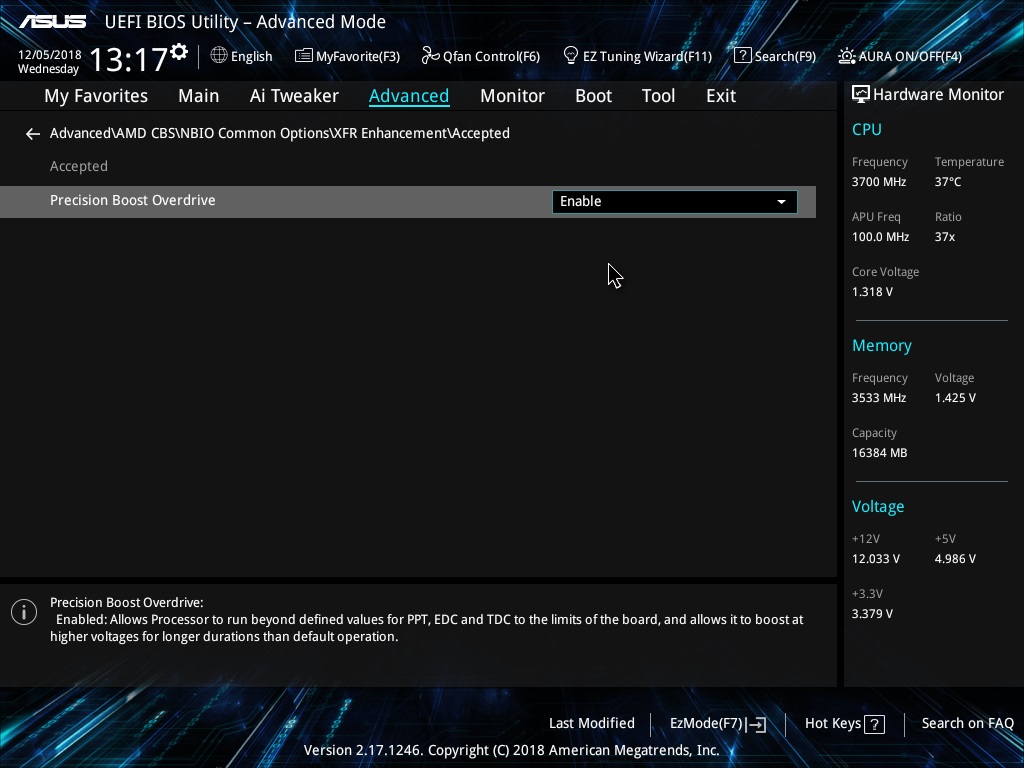Click +3.3V reading 3.379 V
Viewport: 1024px width, 768px height.
[x=872, y=614]
